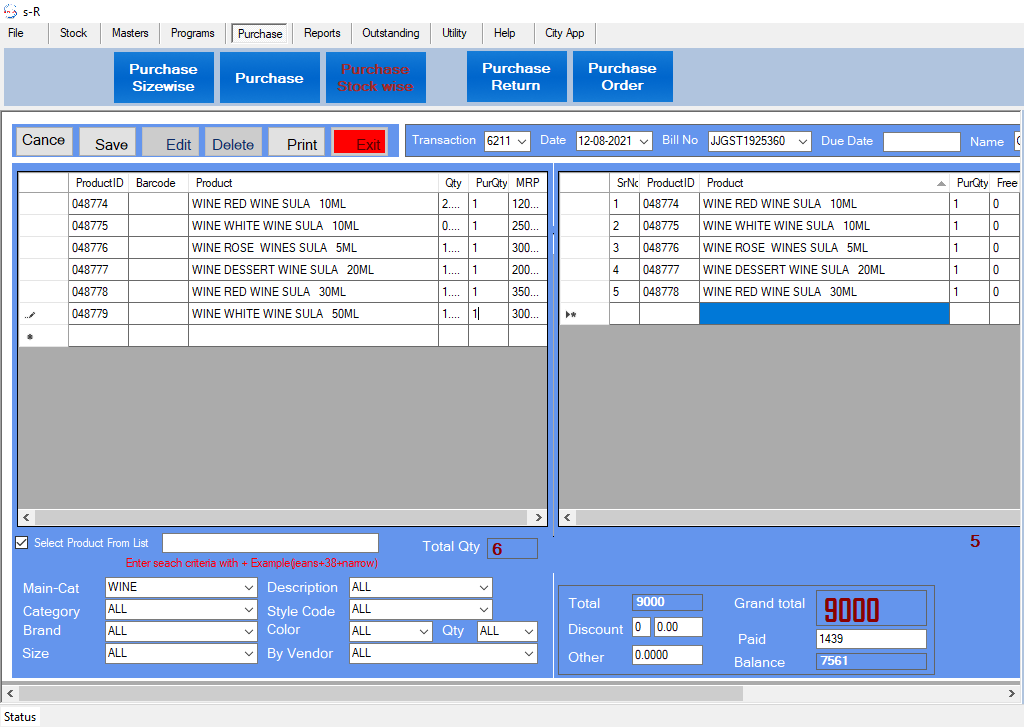
Task: Click the red Exit button
Action: 360,143
